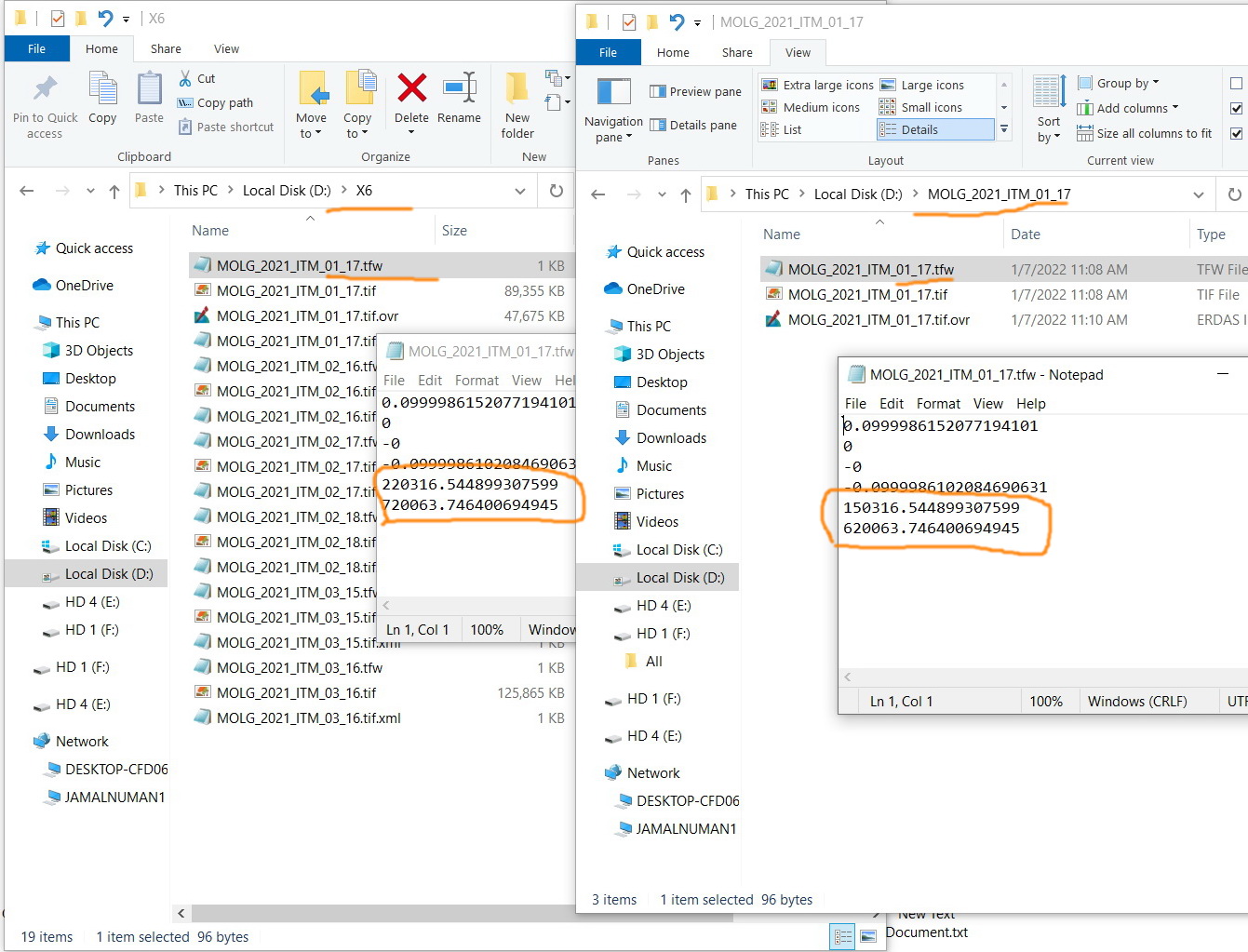Click Size all columns to fit
Viewport: 1248px width, 952px height.
[x=1144, y=133]
